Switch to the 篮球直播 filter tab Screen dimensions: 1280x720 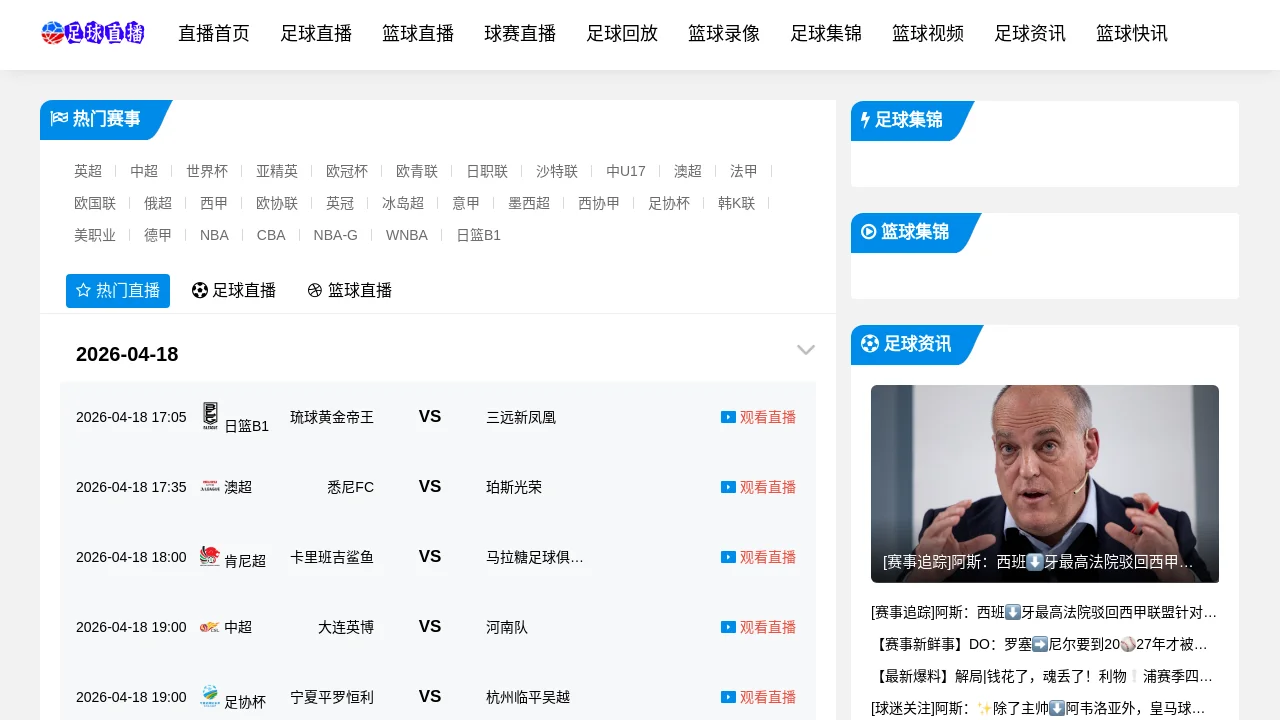click(x=350, y=291)
